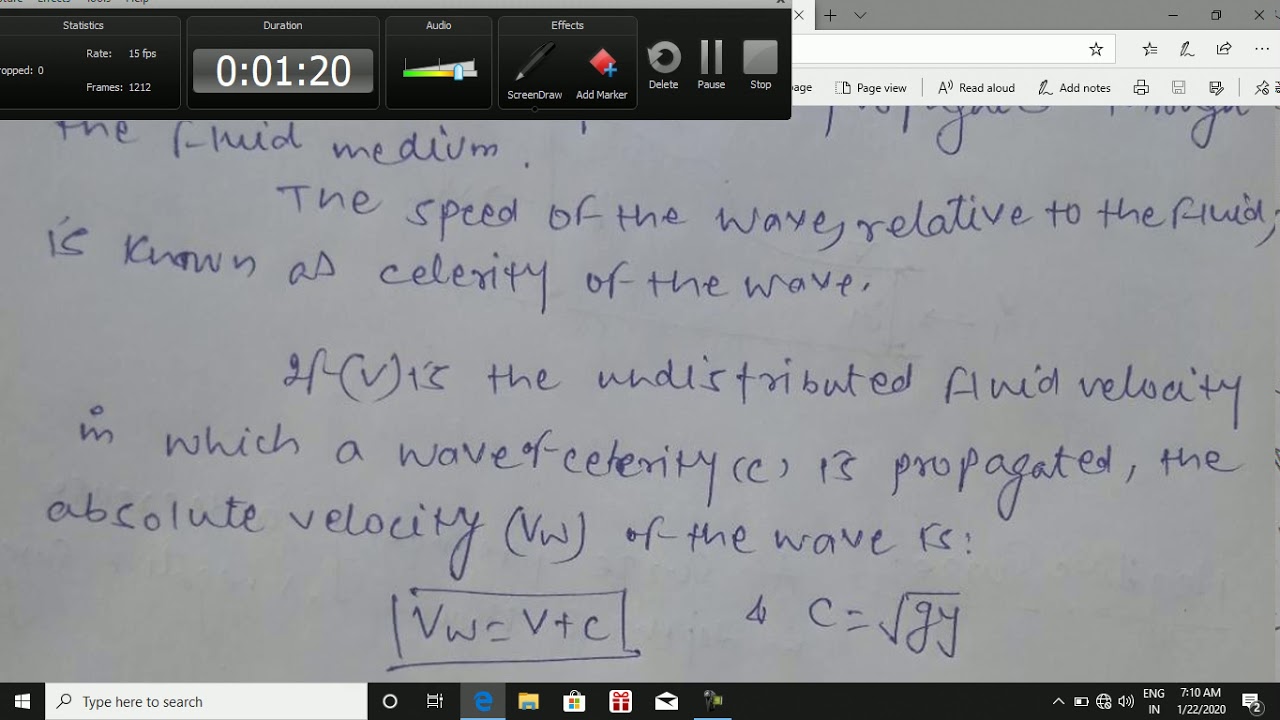The height and width of the screenshot is (720, 1280).
Task: Switch to Microsoft Edge on taskbar
Action: point(483,701)
